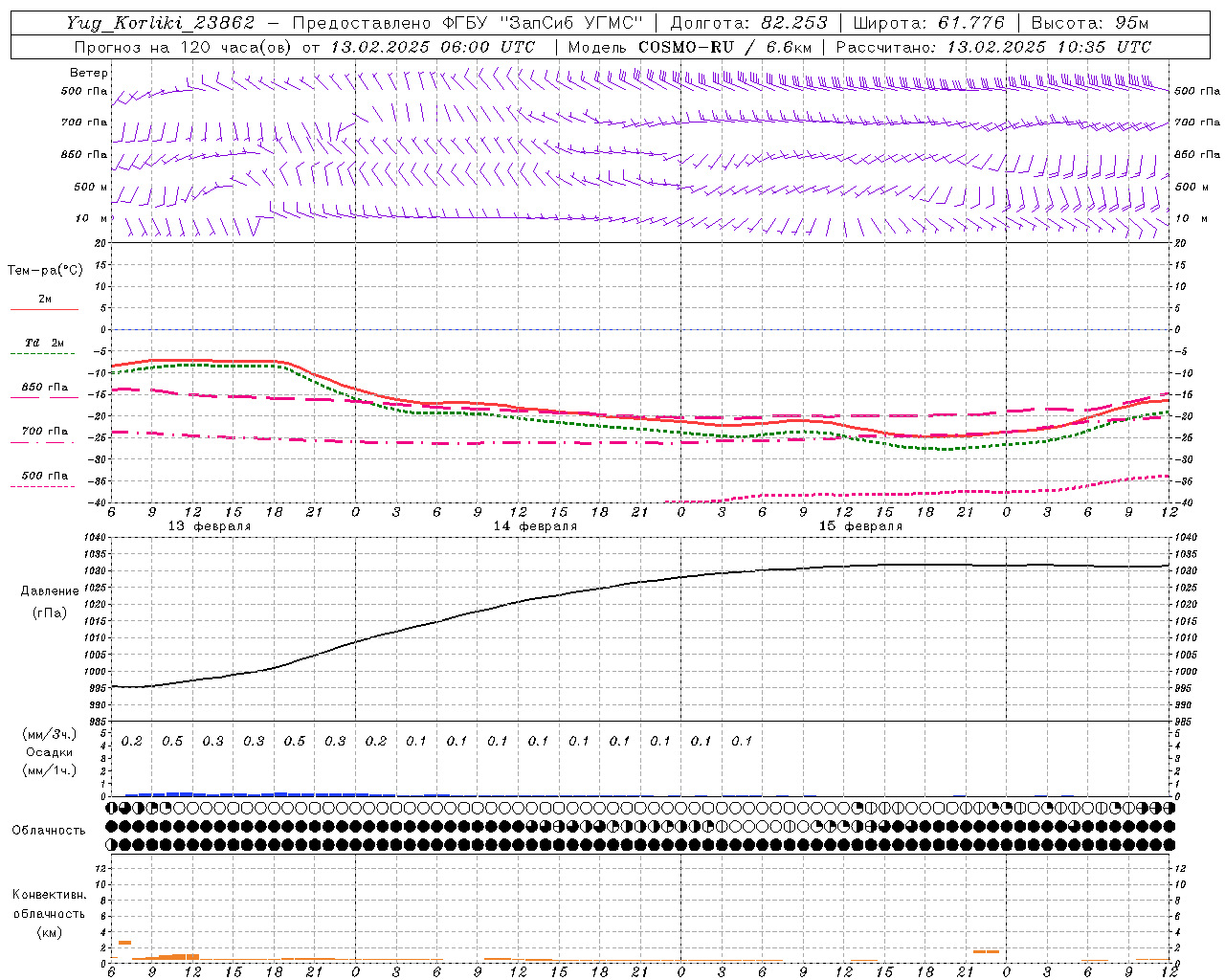The image size is (1225, 980).
Task: Click the forecast length Прогноз на 120 часа(ов)
Action: point(185,47)
